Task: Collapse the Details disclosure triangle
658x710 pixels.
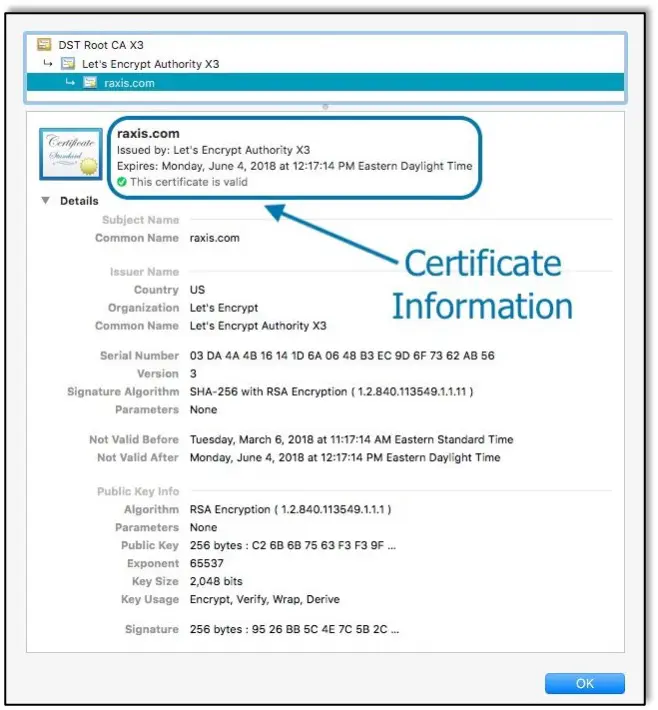Action: tap(45, 200)
